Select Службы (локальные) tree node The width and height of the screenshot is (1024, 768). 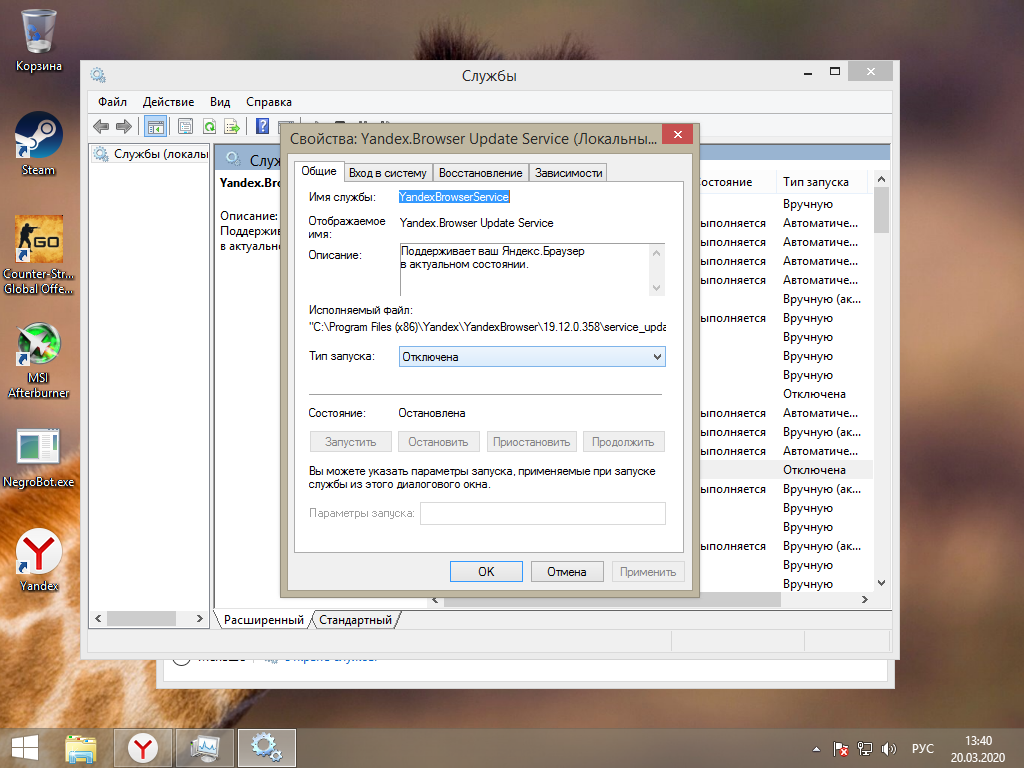153,154
